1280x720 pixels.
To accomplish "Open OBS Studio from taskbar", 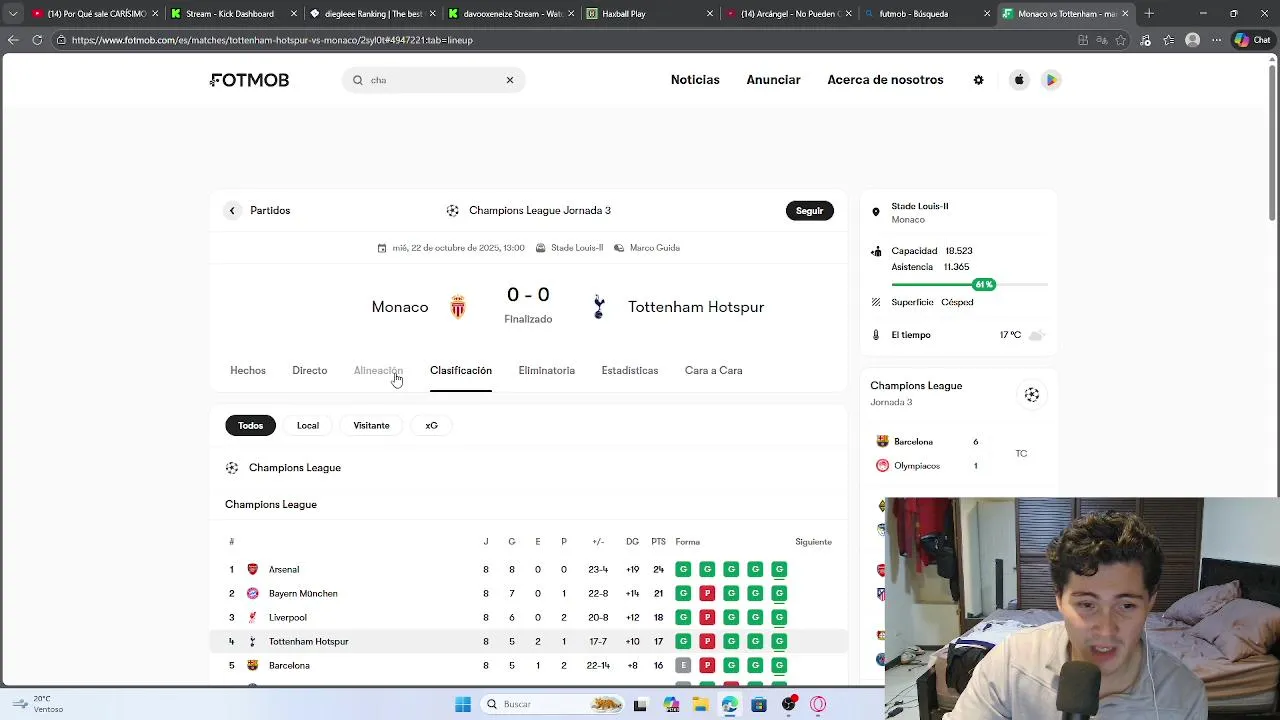I will point(789,704).
